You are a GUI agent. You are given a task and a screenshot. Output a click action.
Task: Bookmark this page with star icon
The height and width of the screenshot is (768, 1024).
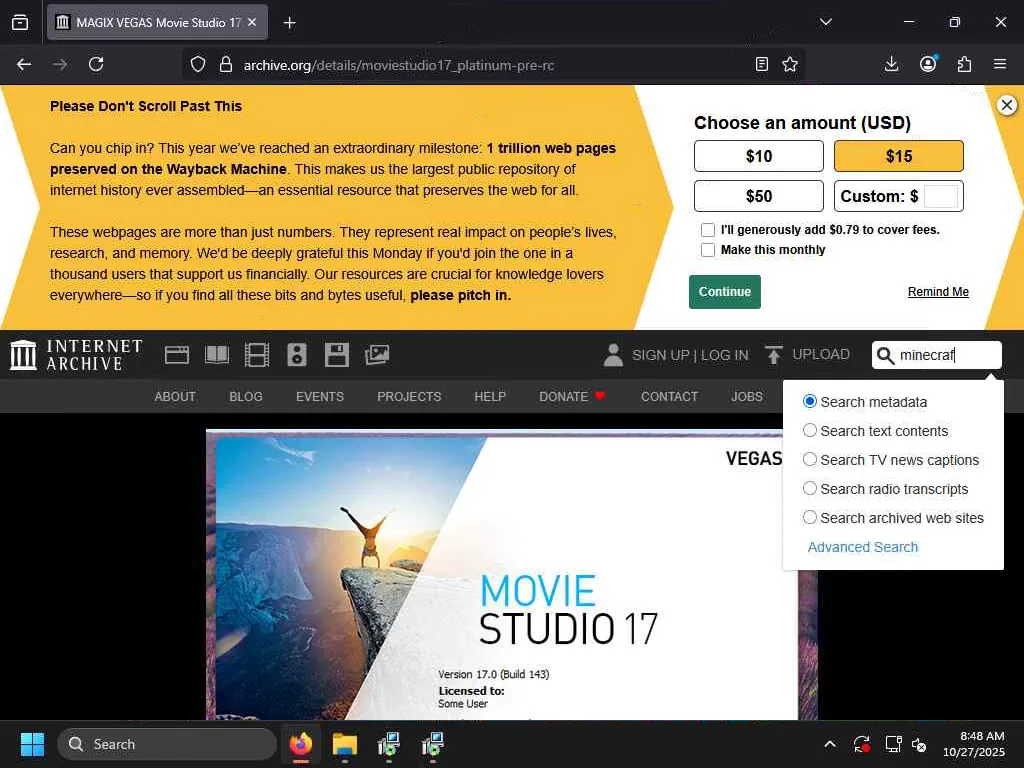click(790, 64)
